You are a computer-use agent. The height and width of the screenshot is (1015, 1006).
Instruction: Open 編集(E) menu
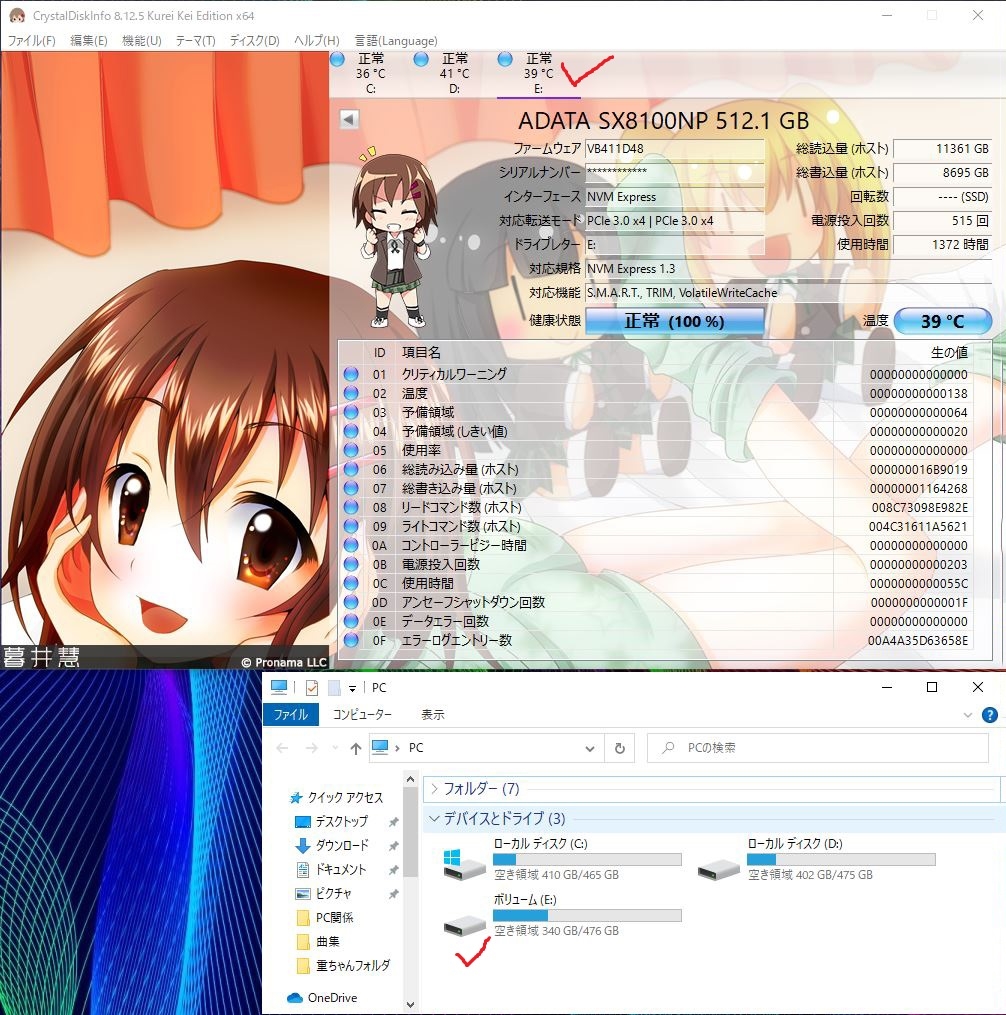click(x=89, y=41)
